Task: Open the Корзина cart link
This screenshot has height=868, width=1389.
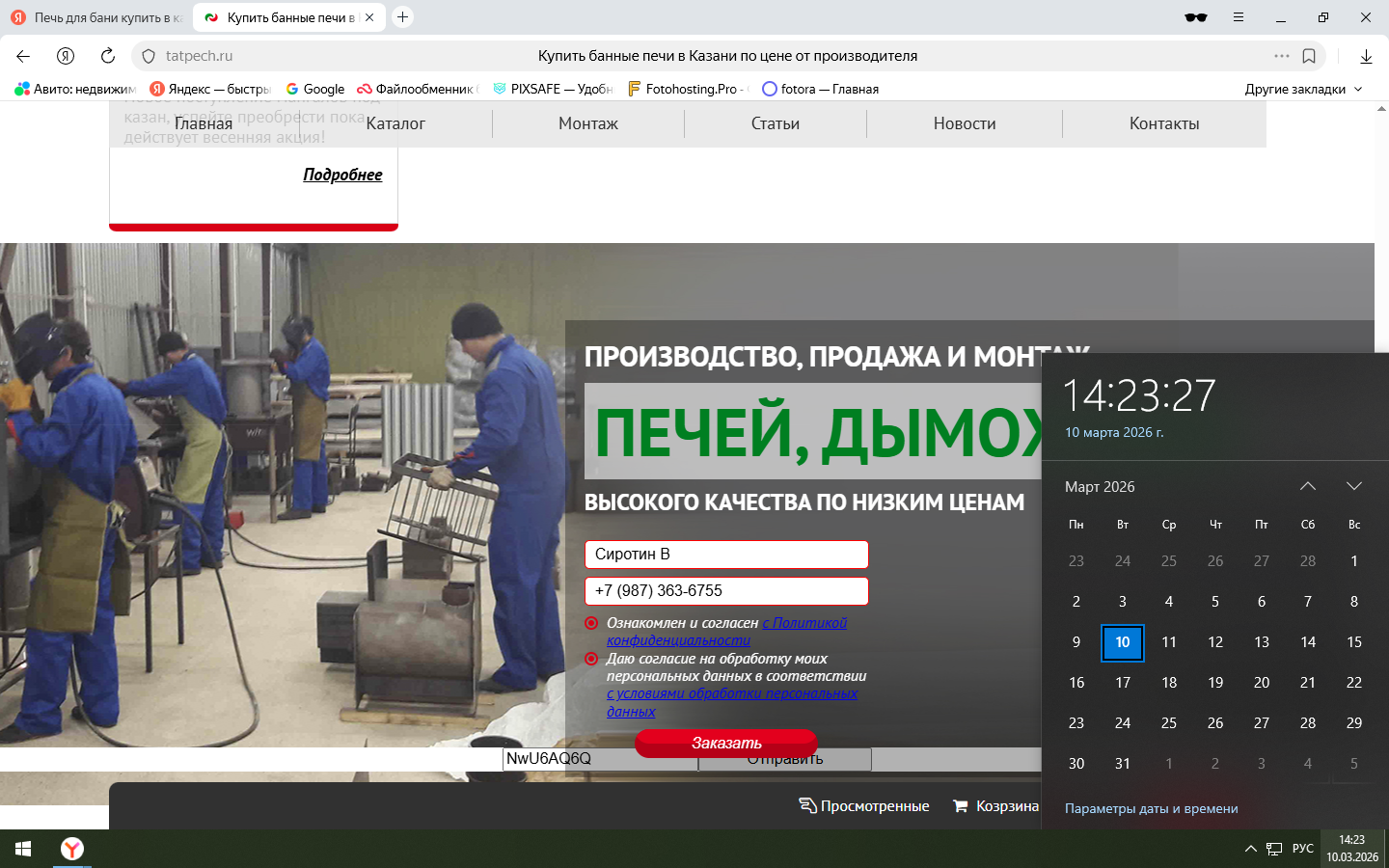Action: pyautogui.click(x=995, y=806)
